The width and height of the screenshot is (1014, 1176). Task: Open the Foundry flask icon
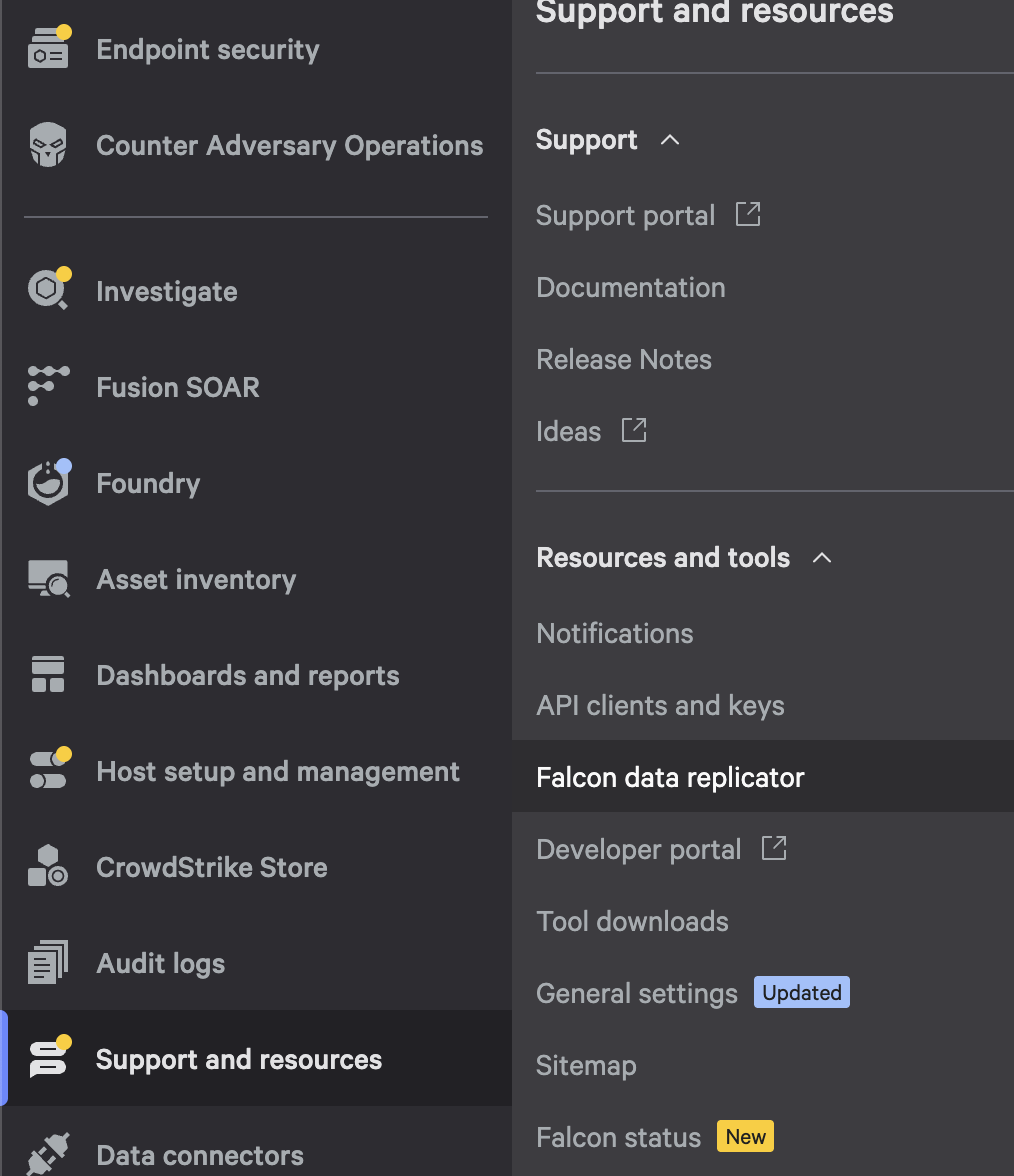[48, 484]
